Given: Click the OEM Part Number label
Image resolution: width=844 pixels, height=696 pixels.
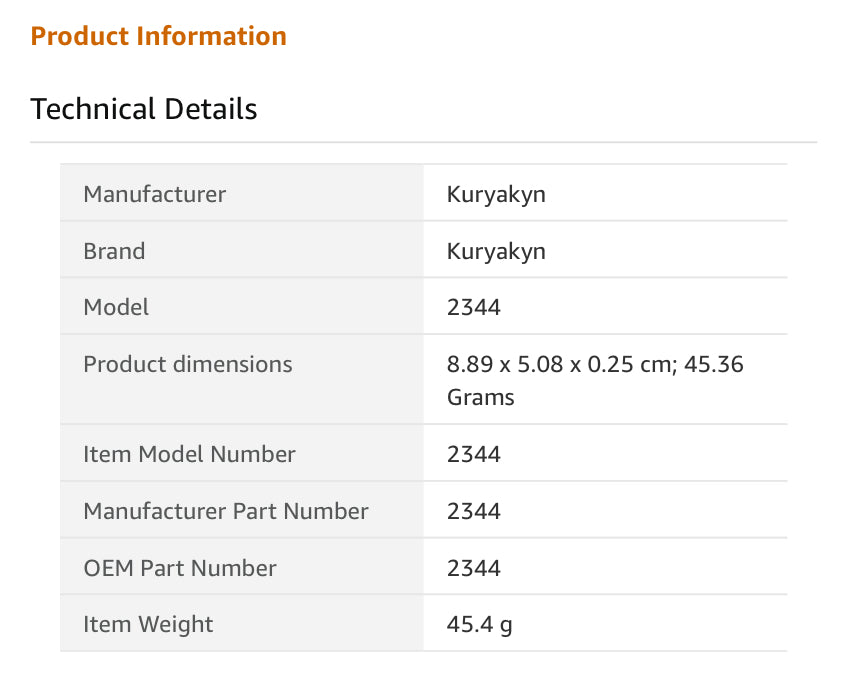Looking at the screenshot, I should [x=180, y=568].
